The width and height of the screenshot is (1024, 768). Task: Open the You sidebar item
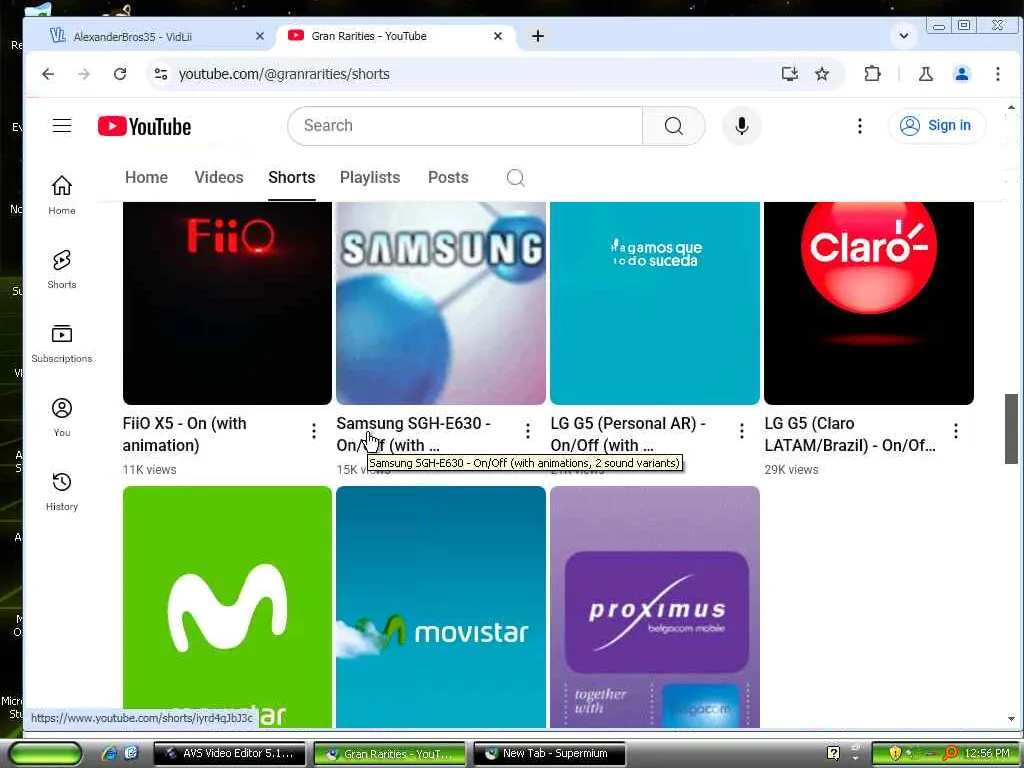tap(62, 417)
